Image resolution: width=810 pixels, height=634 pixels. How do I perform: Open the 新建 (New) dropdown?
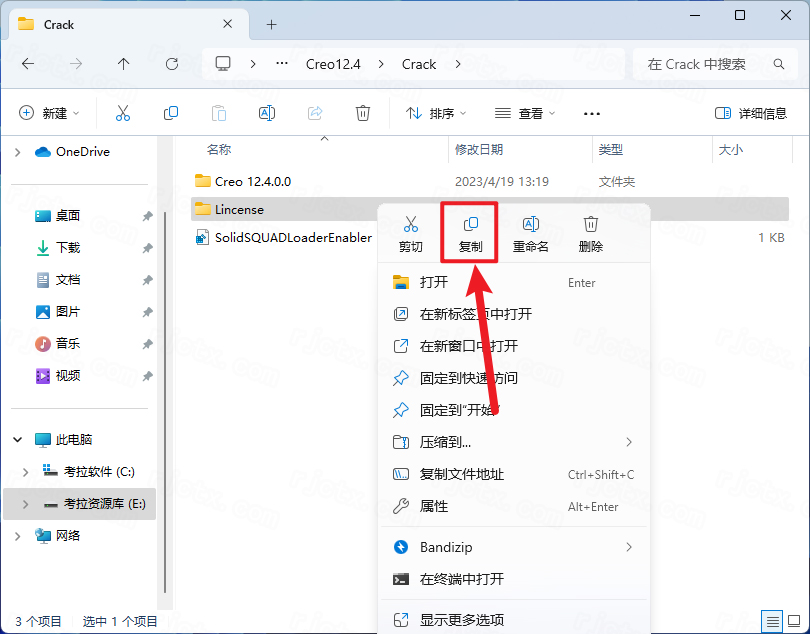click(49, 113)
